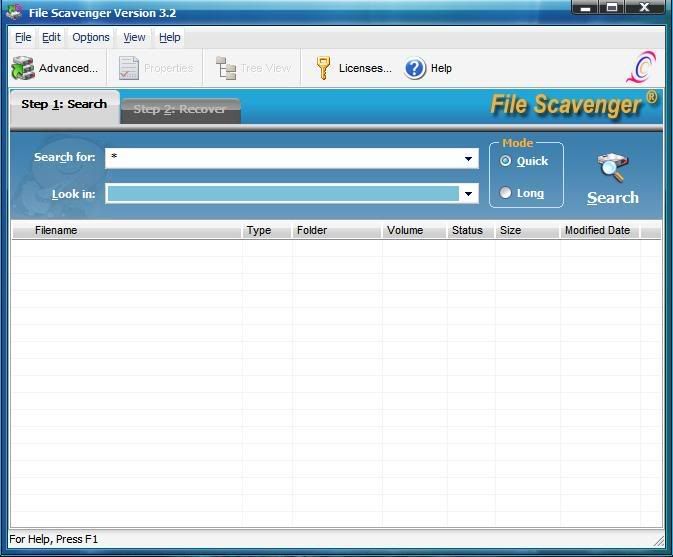Expand the Search for dropdown arrow
The height and width of the screenshot is (557, 673).
[468, 159]
